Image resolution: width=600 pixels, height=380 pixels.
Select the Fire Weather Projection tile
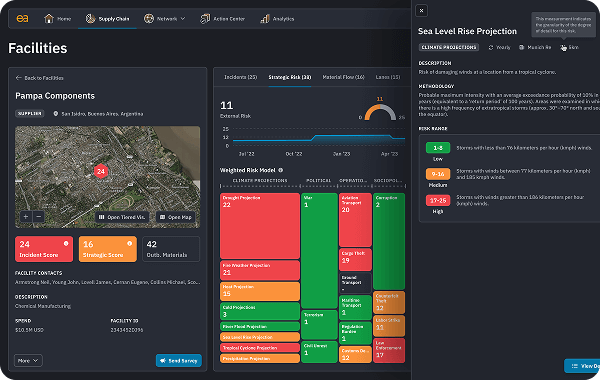click(x=260, y=270)
